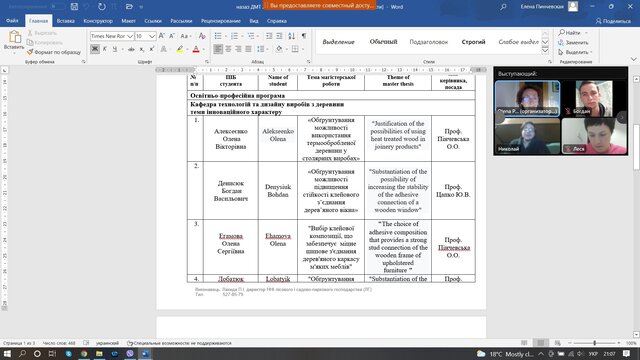Apply subscript formatting
640x360 pixels.
(142, 49)
